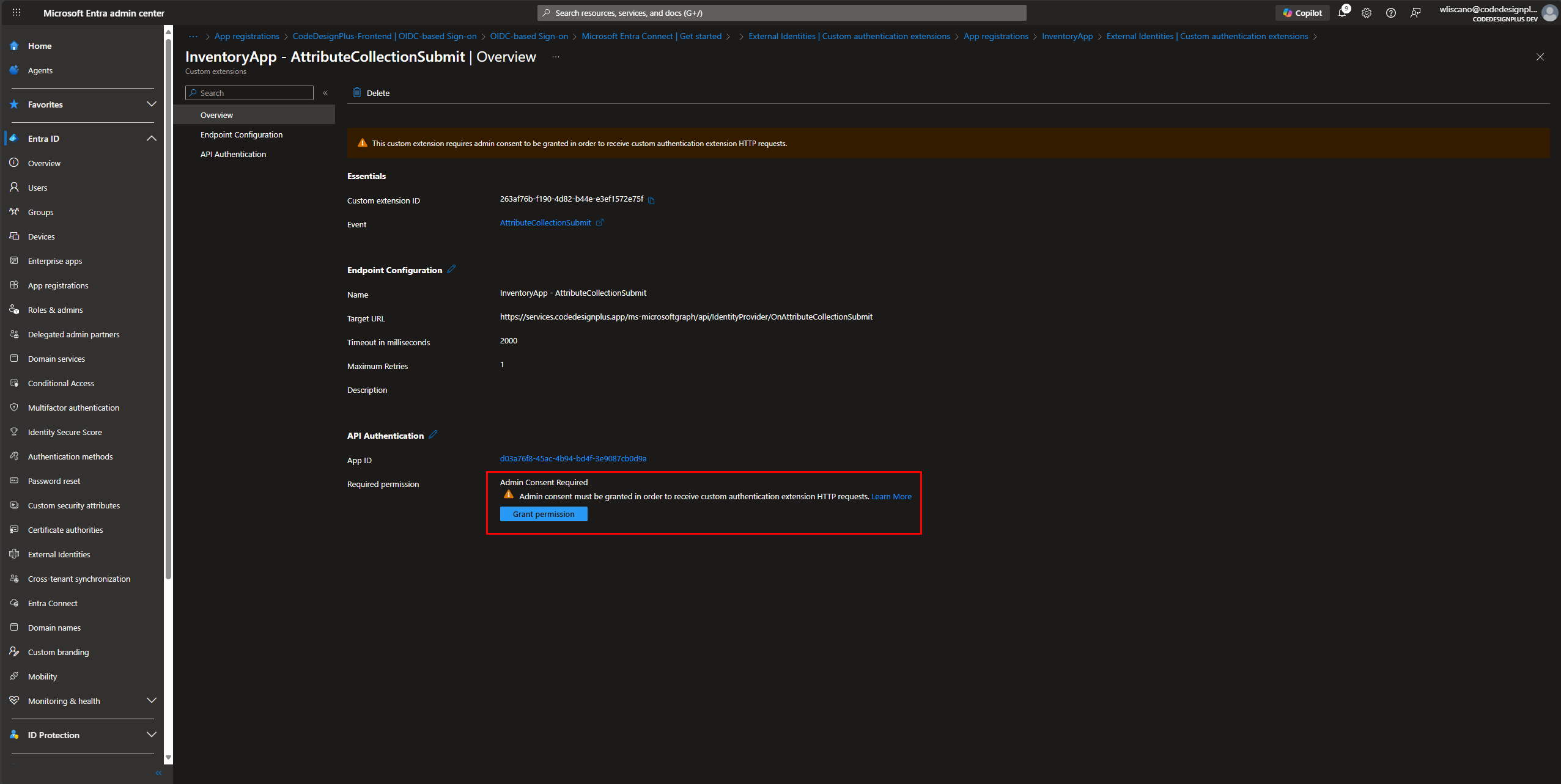Image resolution: width=1561 pixels, height=784 pixels.
Task: Edit Endpoint Configuration pencil icon
Action: pyautogui.click(x=452, y=269)
